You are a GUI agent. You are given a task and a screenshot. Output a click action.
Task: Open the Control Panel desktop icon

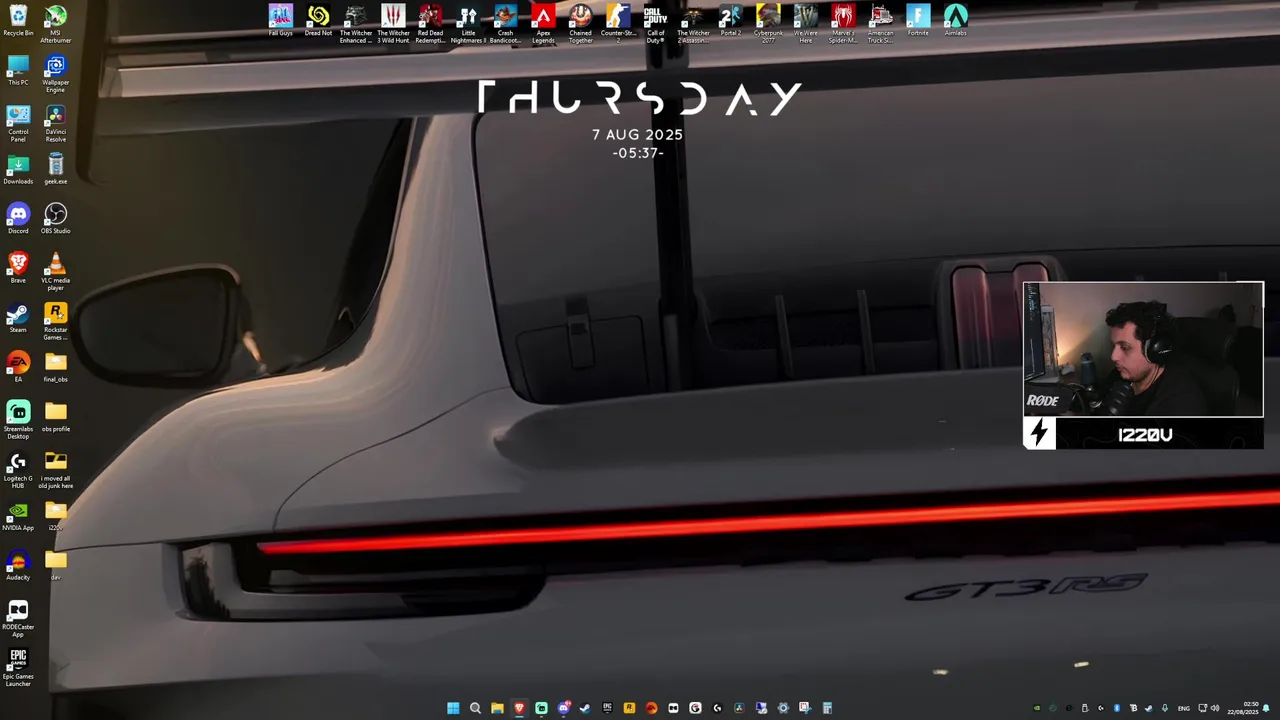point(18,123)
